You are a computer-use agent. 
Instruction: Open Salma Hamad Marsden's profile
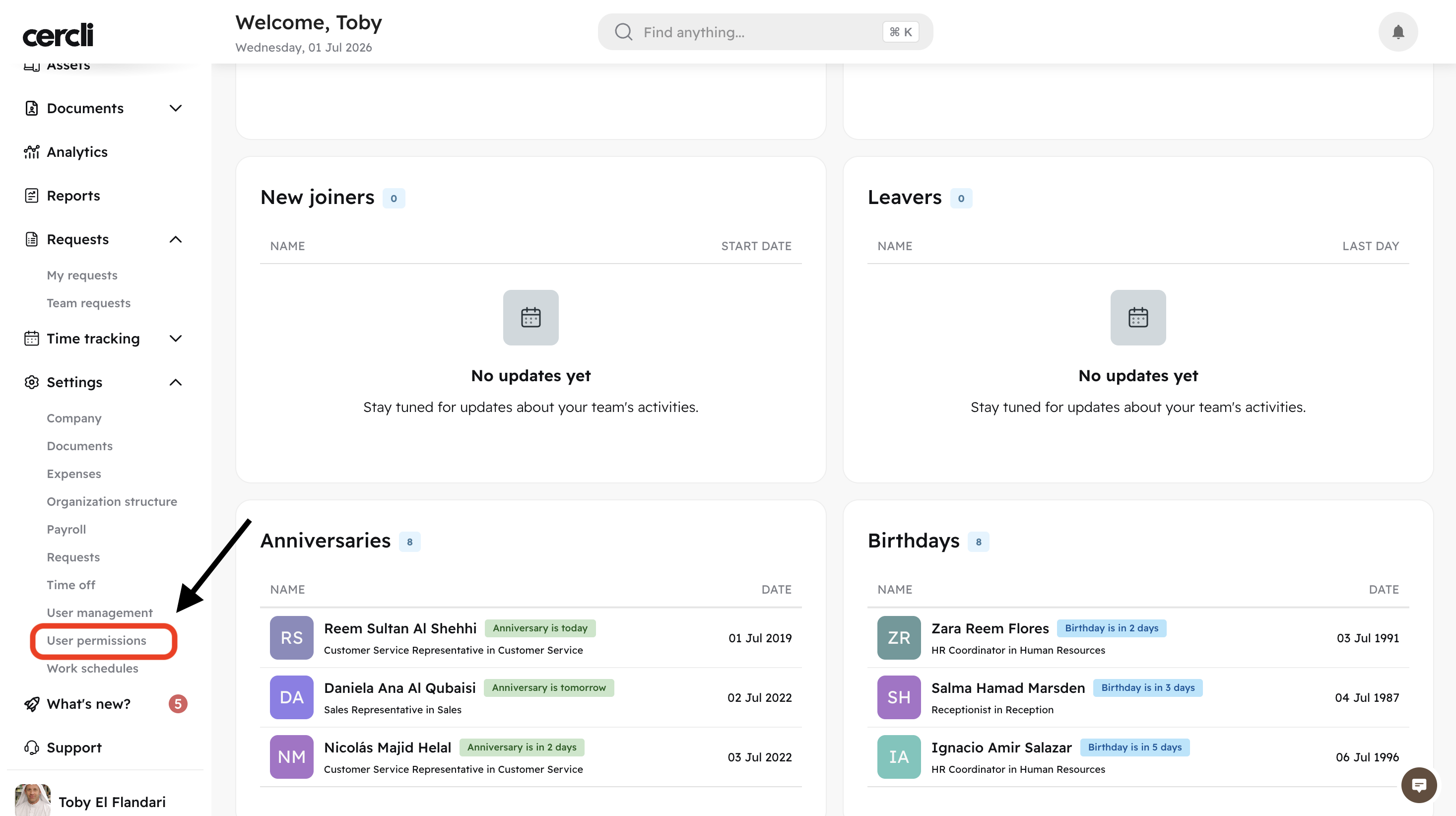[1008, 687]
